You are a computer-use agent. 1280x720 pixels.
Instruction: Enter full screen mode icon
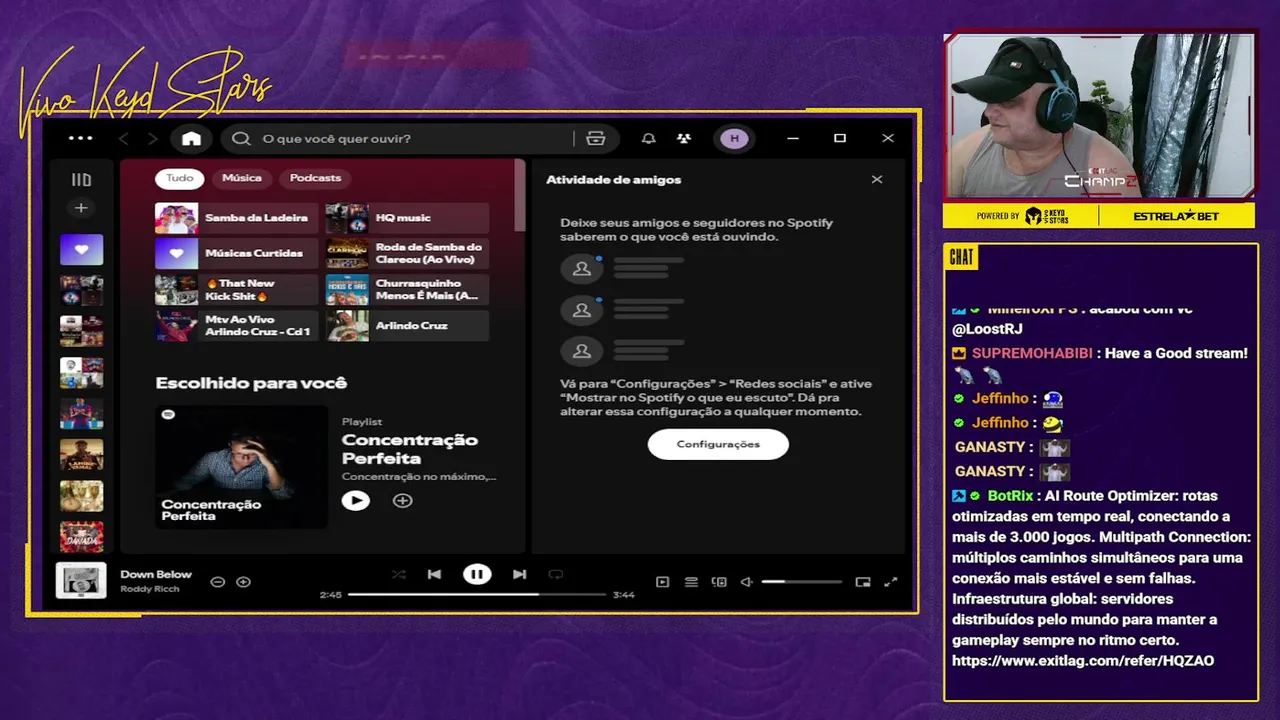point(891,581)
